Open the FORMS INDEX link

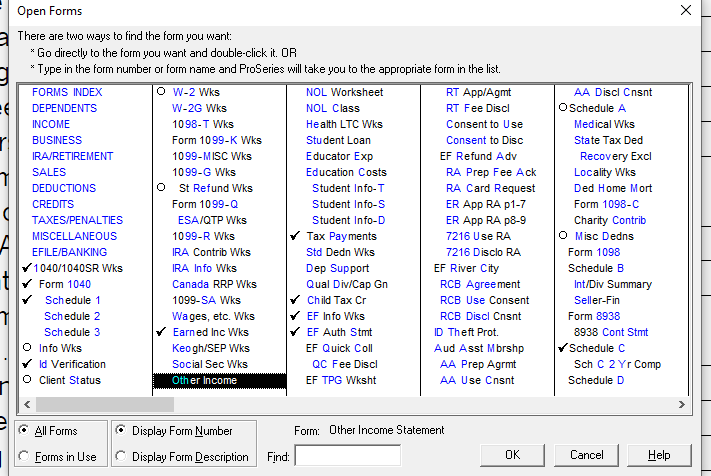67,92
